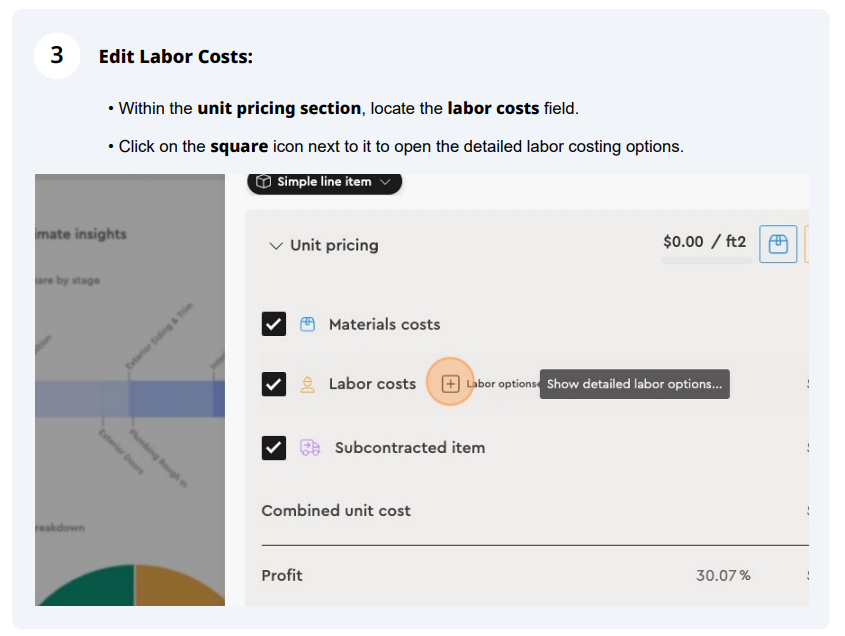Screen dimensions: 845x636
Task: Uncheck the Labor costs checkbox
Action: [x=274, y=384]
